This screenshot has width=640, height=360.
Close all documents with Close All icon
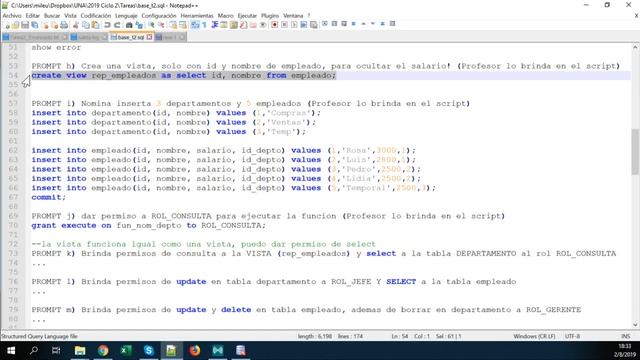[x=54, y=25]
